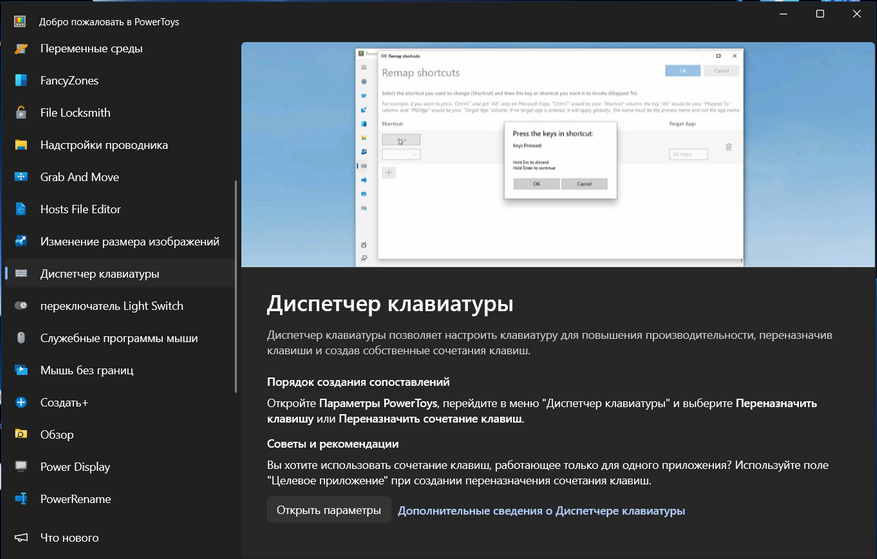Click the Power Display monitor icon
This screenshot has height=559, width=877.
(21, 467)
